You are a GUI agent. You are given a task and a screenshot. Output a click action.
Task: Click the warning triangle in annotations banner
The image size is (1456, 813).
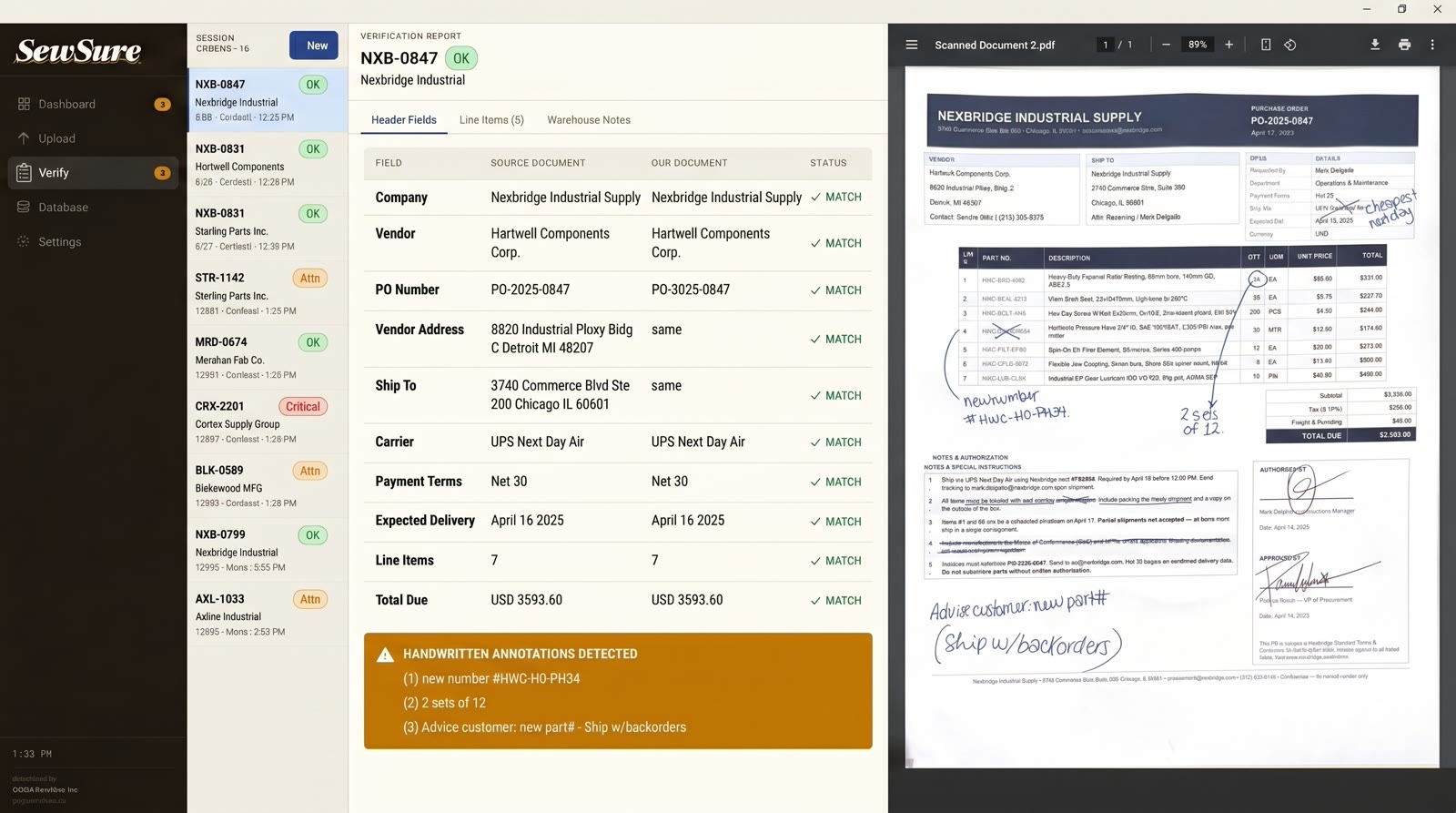coord(385,655)
